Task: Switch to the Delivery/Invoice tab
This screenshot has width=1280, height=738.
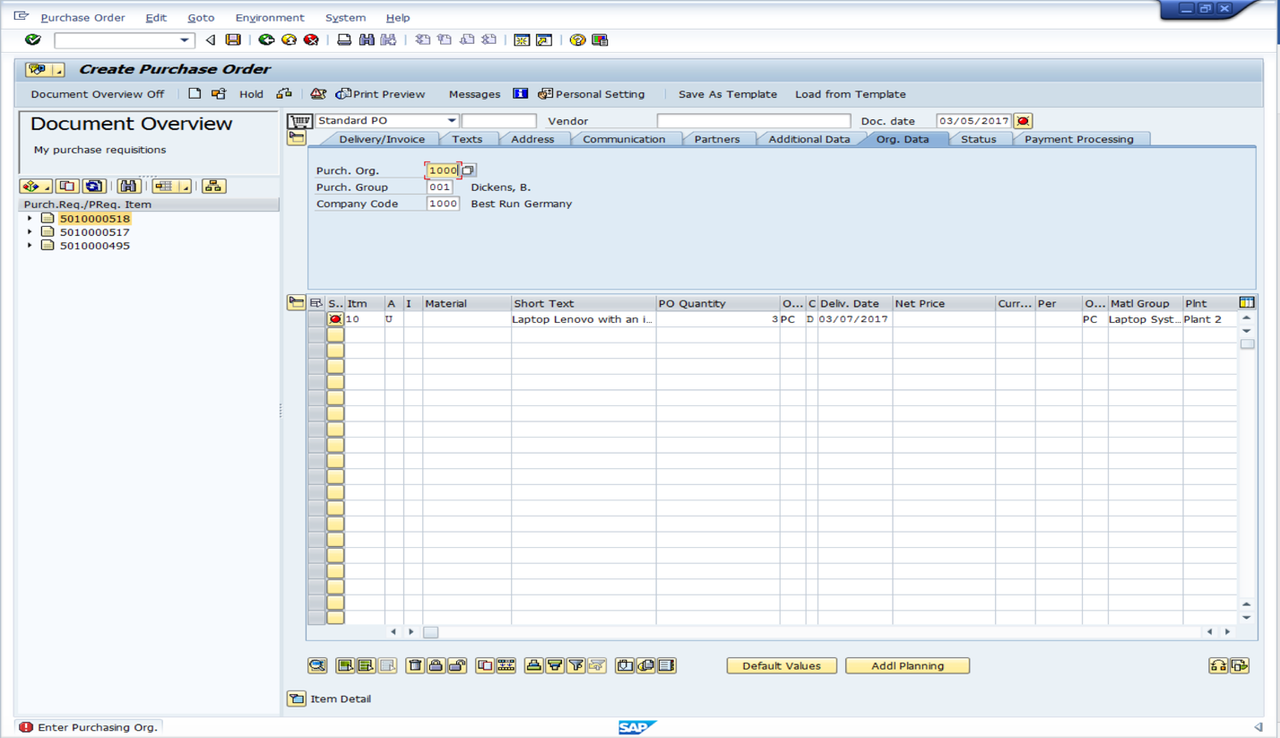Action: click(x=382, y=139)
